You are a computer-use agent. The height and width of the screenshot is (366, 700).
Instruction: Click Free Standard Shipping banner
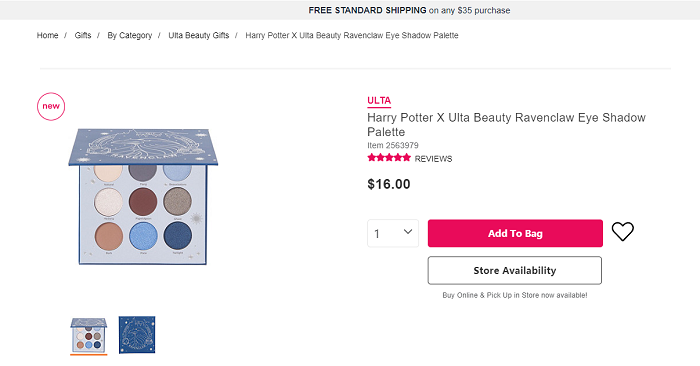click(409, 10)
